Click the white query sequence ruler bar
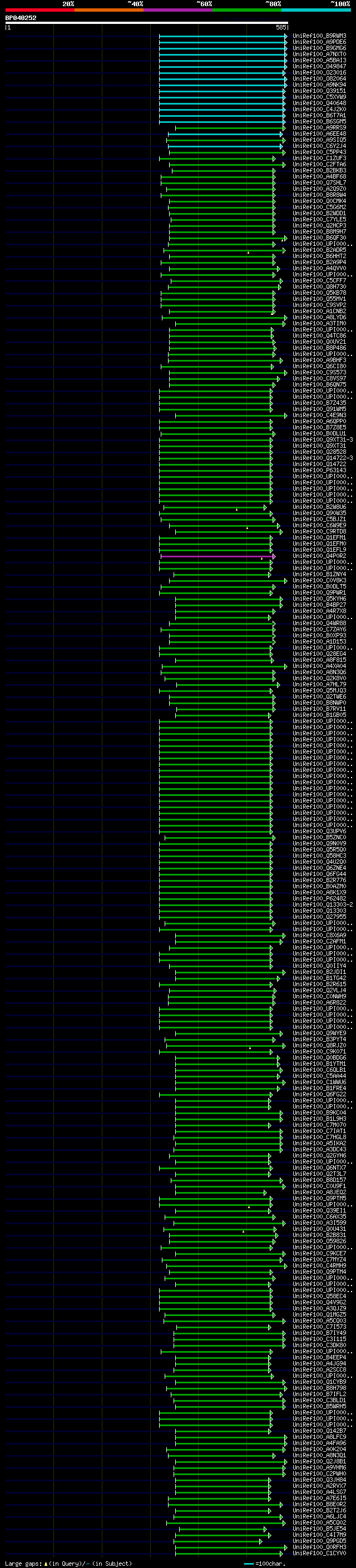356x1568 pixels. point(147,23)
